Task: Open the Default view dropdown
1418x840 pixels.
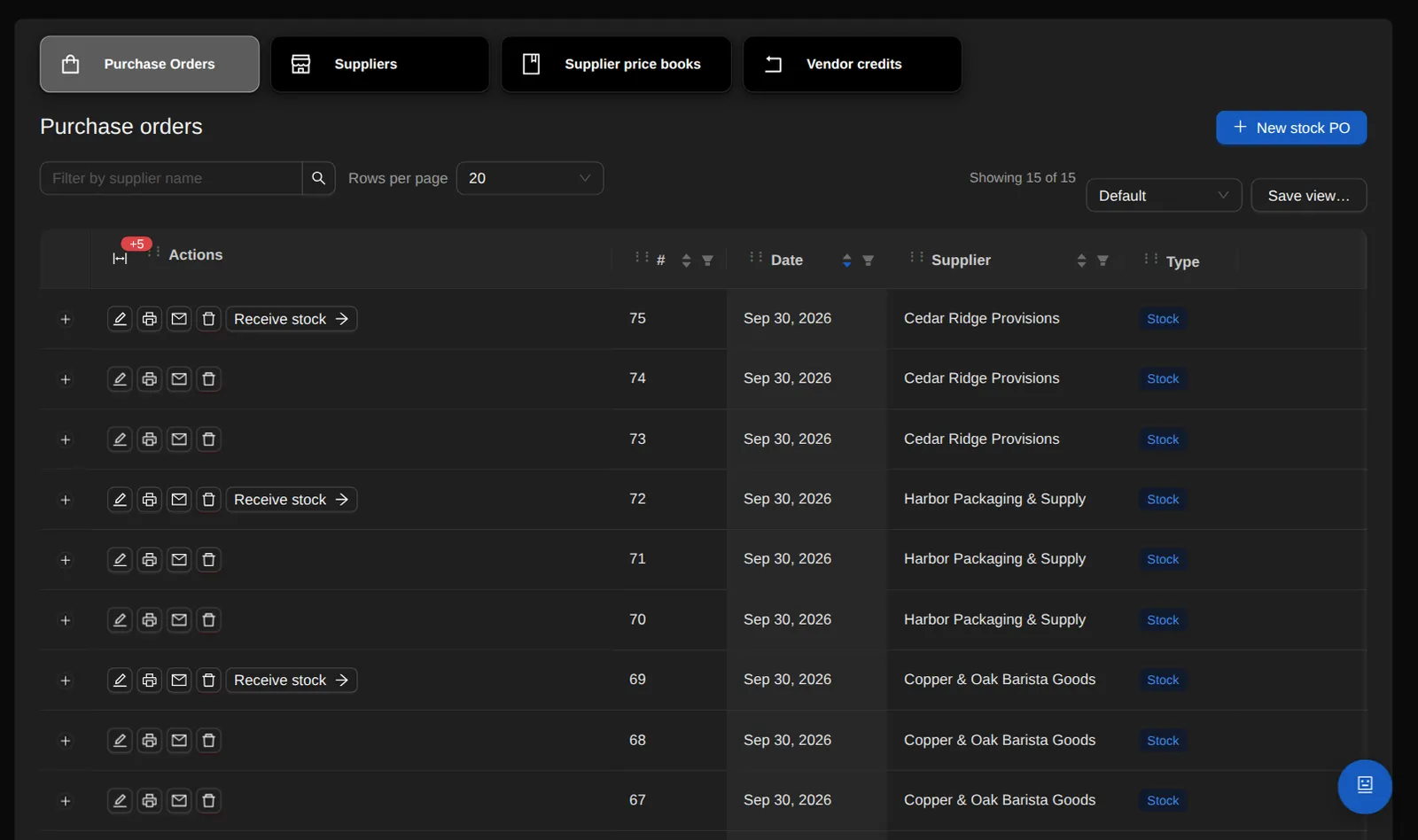Action: 1164,196
